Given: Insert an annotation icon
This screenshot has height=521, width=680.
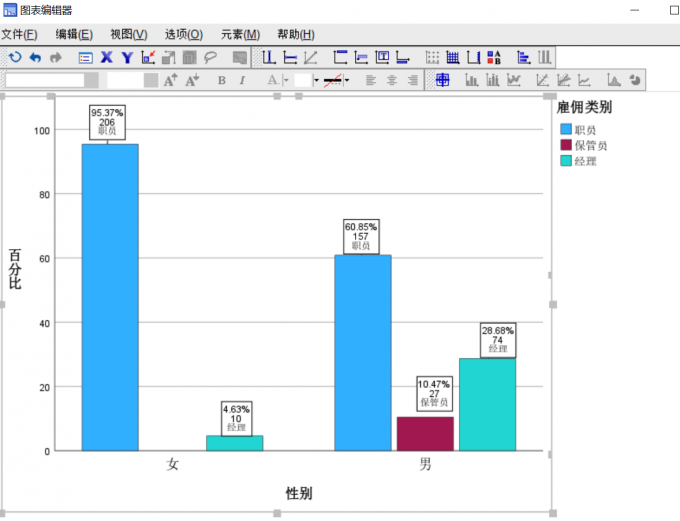Looking at the screenshot, I should click(x=361, y=57).
